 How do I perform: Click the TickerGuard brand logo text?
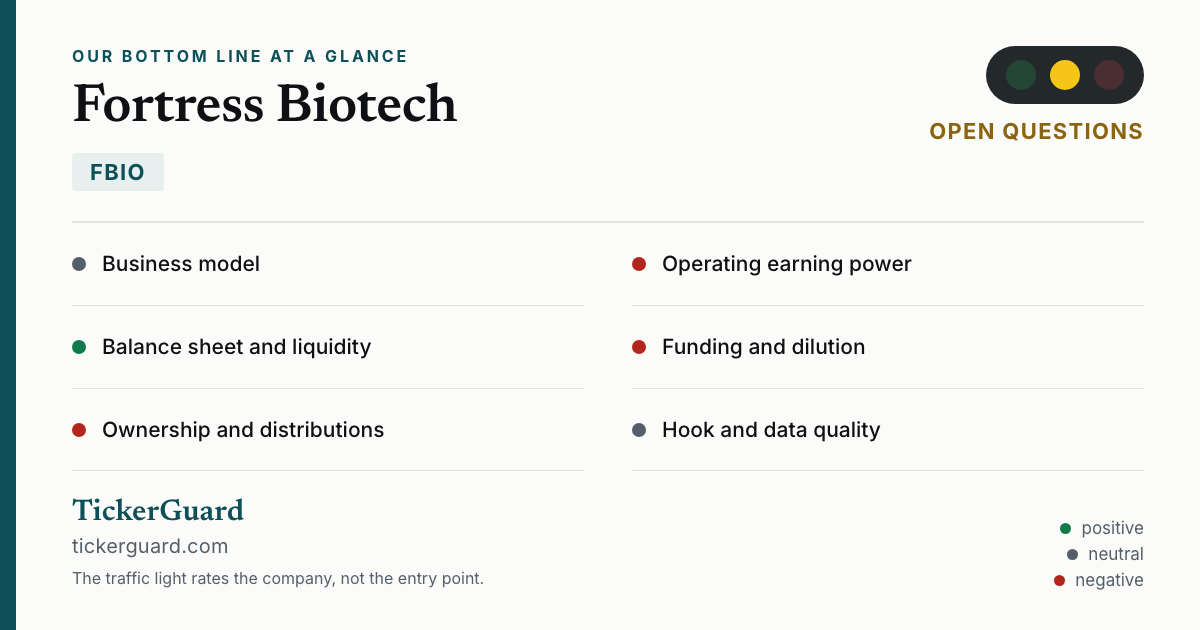[158, 510]
